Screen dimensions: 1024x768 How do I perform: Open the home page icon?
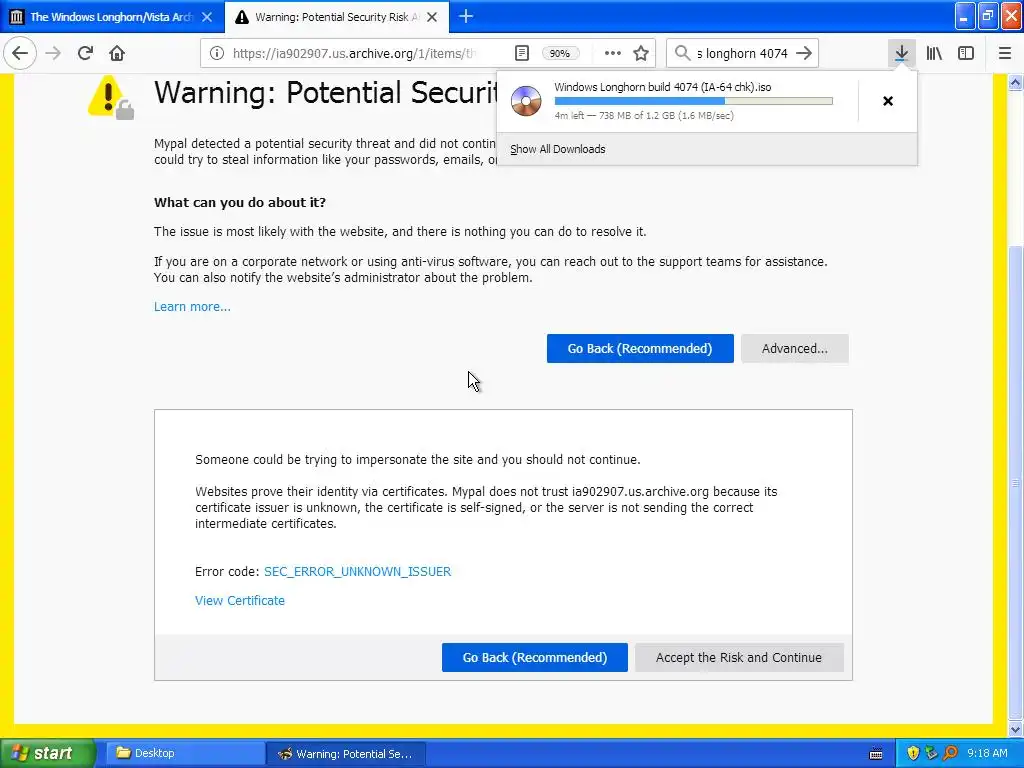[x=117, y=53]
